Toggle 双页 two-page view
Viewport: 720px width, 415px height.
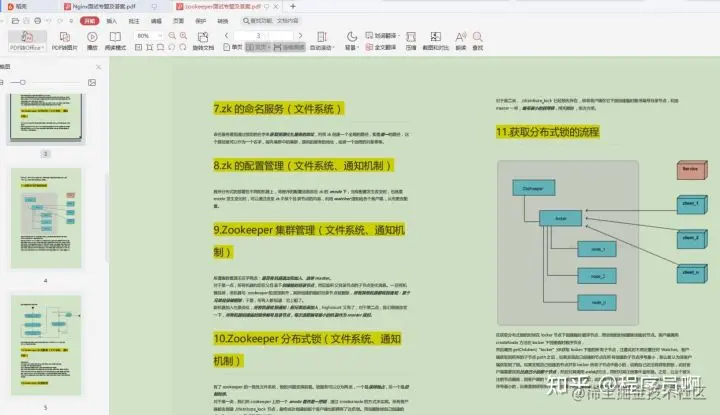(x=256, y=47)
